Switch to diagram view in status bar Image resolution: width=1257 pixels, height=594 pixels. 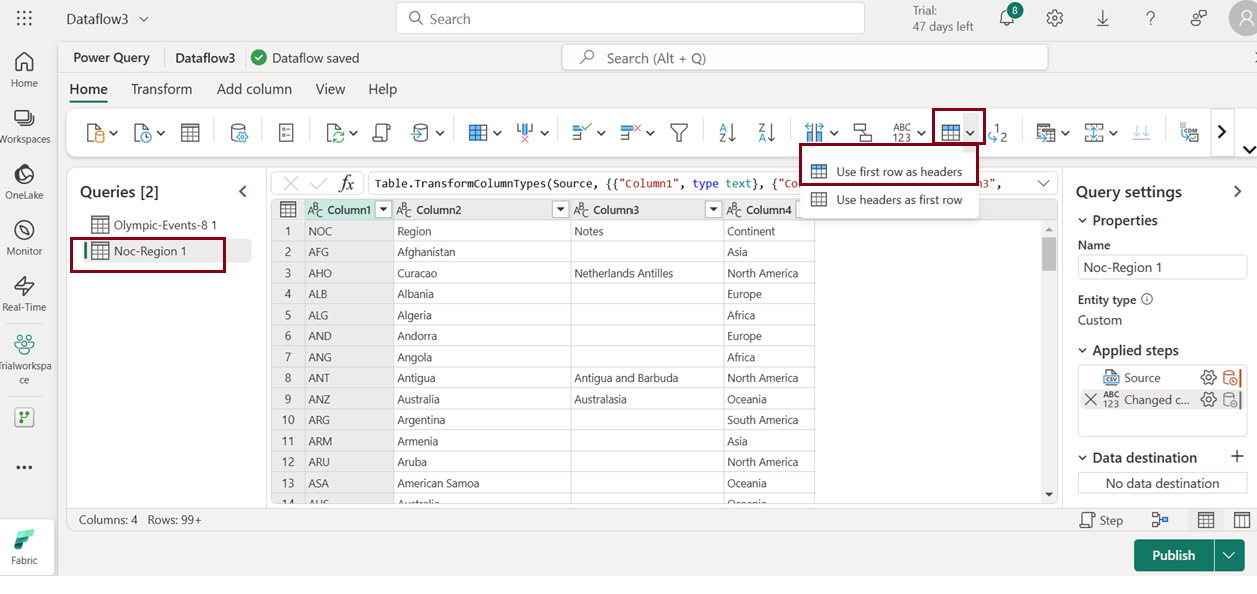point(1160,520)
